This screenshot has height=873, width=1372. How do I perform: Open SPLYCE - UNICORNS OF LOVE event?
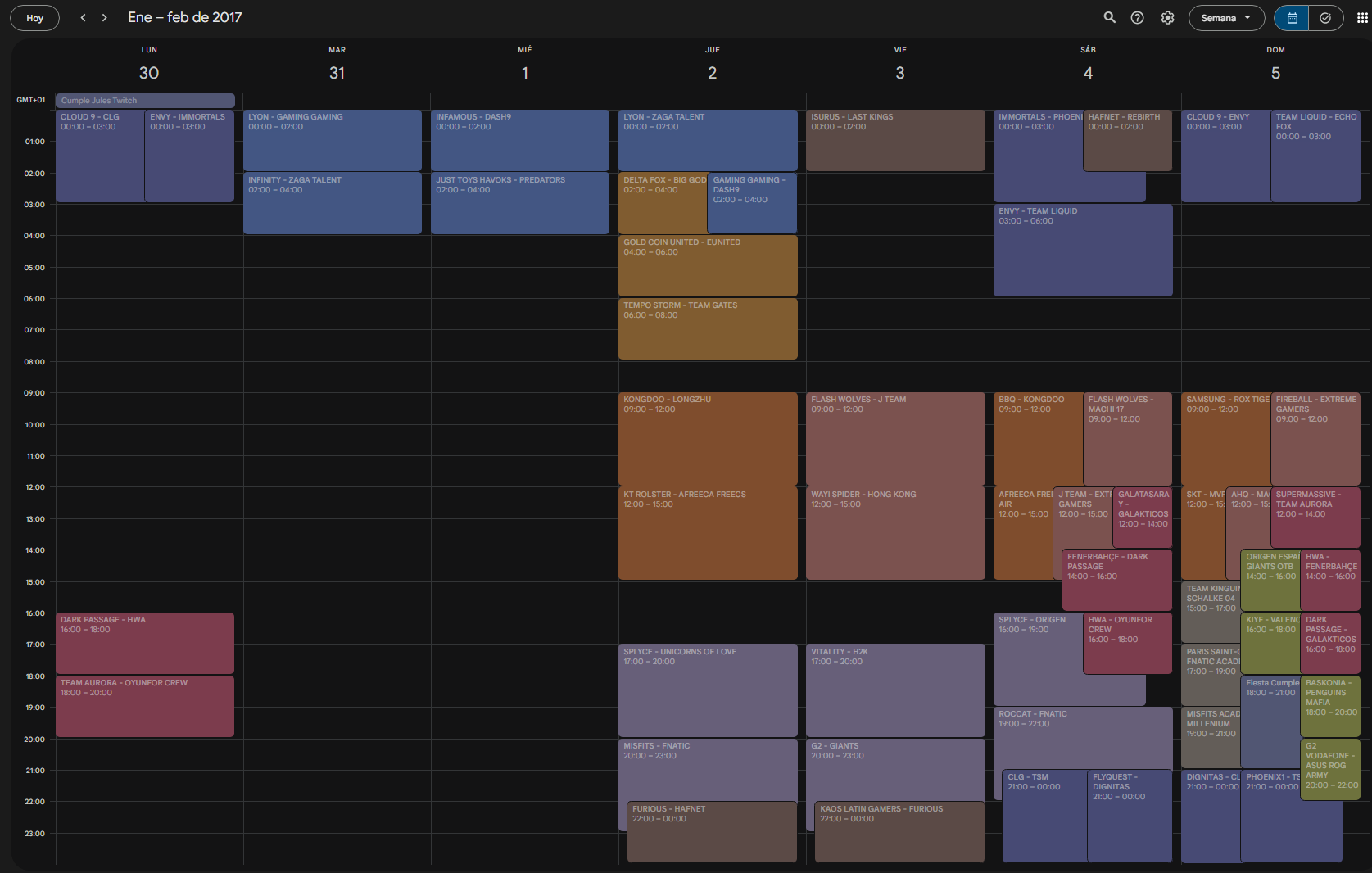[x=708, y=690]
